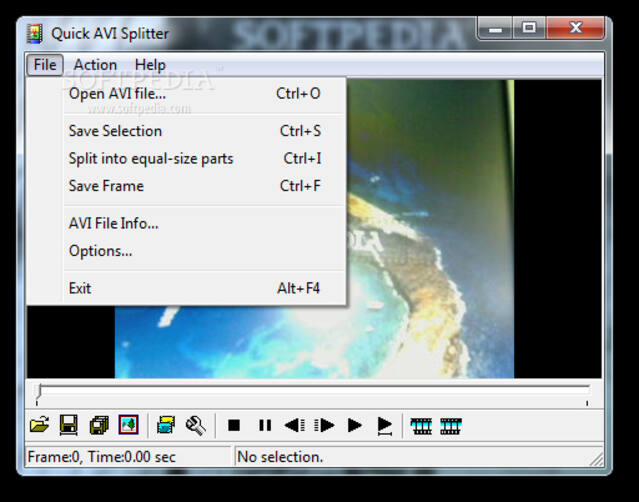Step forward one frame

(324, 425)
